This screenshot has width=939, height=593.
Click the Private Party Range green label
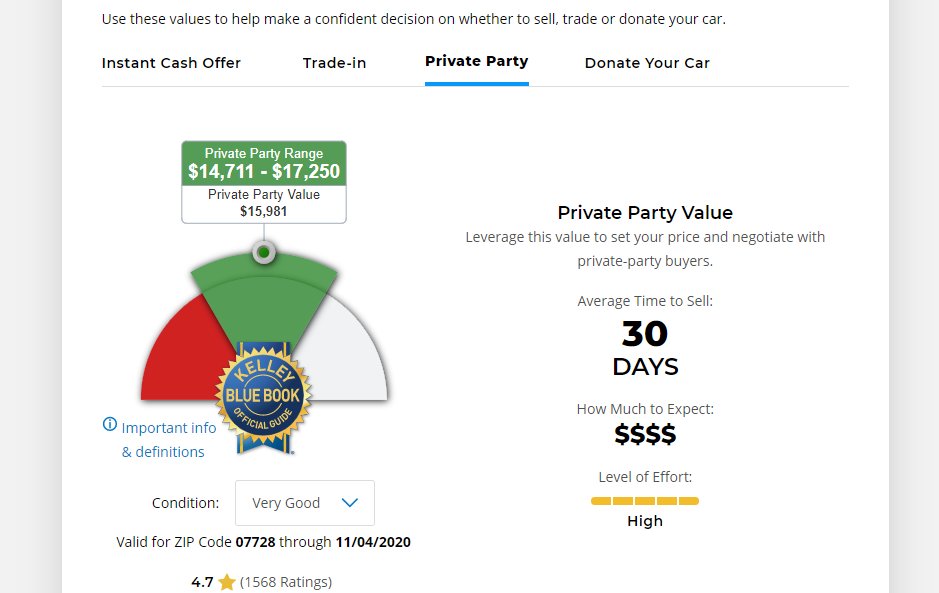(x=264, y=164)
